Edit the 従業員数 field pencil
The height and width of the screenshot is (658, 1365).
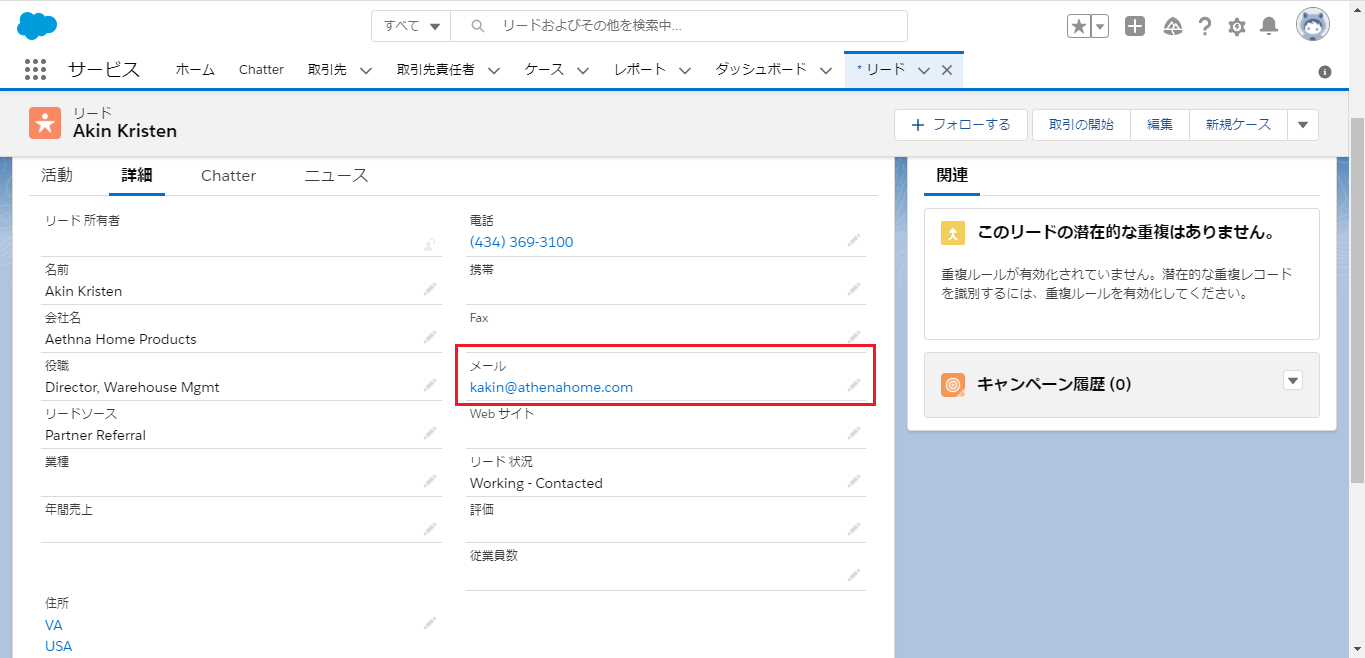tap(854, 575)
